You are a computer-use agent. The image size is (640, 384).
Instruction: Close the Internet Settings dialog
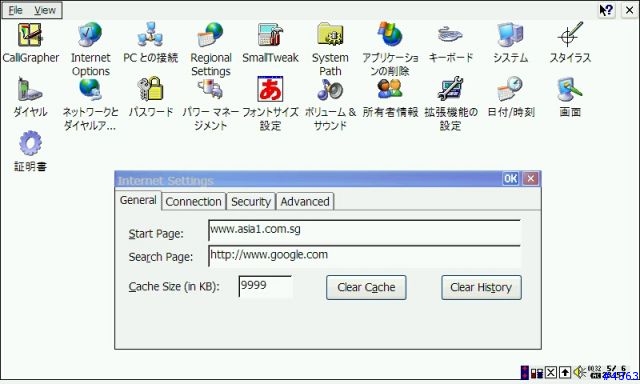pyautogui.click(x=531, y=179)
